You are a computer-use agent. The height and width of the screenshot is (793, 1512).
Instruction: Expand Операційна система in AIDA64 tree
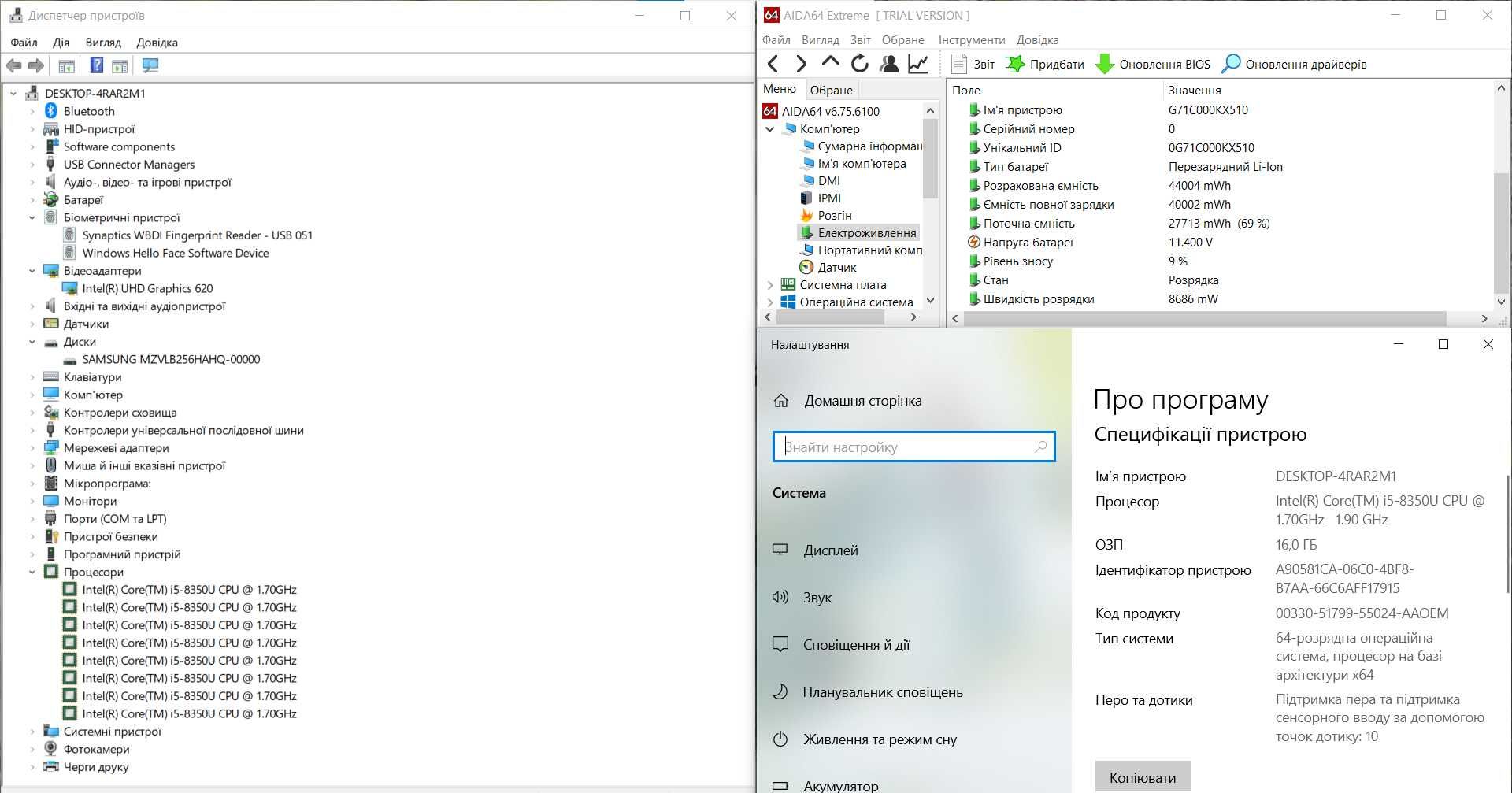pos(770,302)
